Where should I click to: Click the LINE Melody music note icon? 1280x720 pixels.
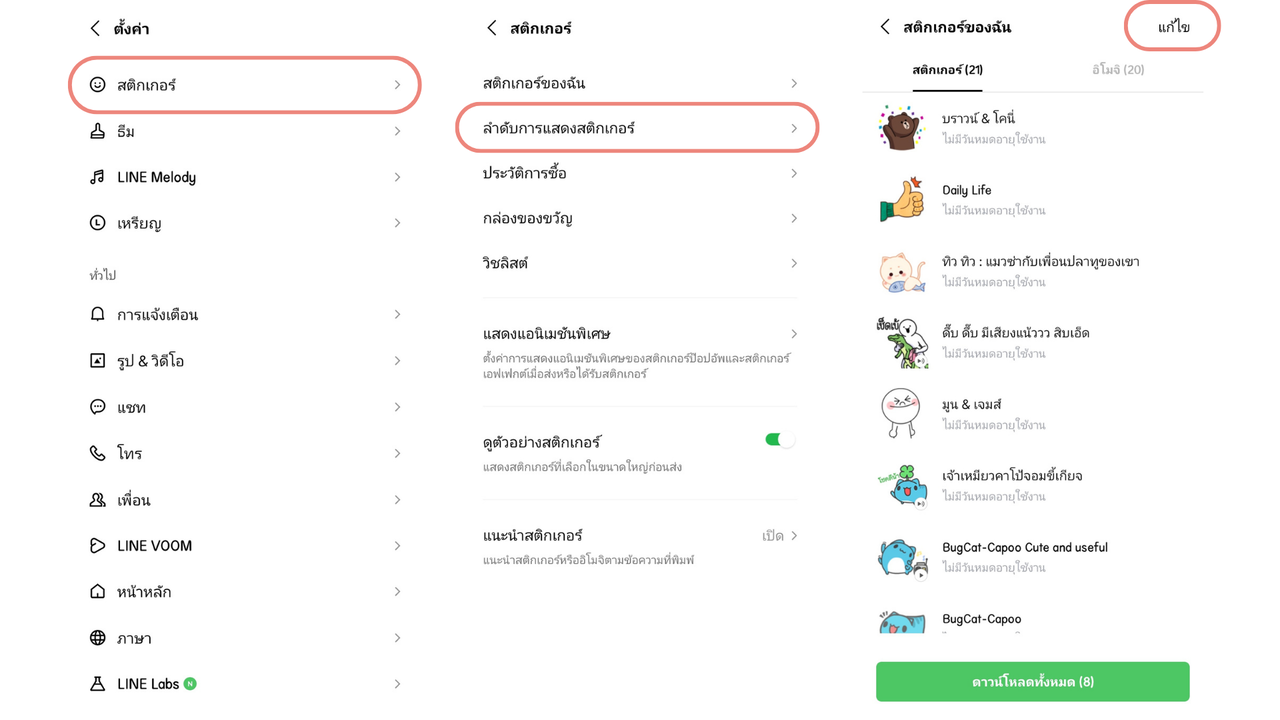(97, 177)
